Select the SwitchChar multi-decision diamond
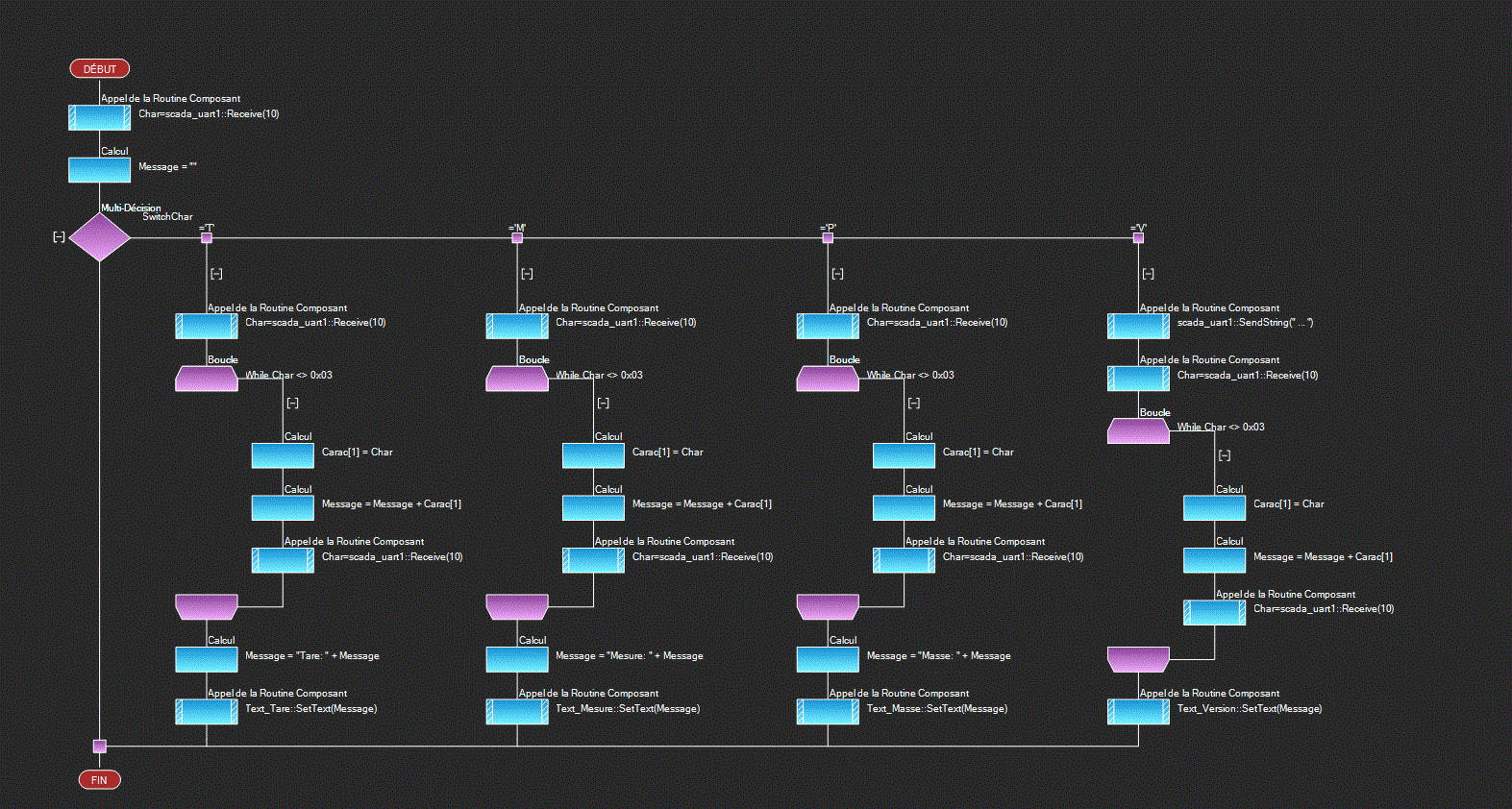 click(x=99, y=237)
